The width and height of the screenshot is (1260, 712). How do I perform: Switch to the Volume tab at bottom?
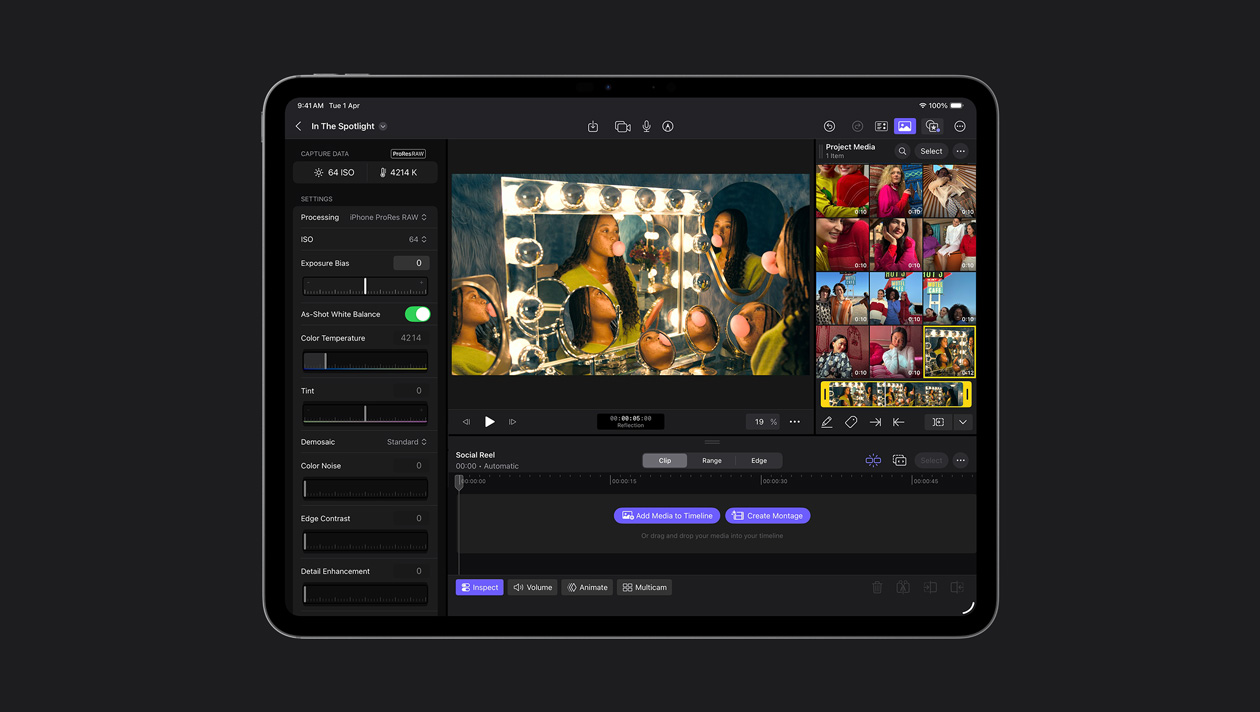[532, 587]
